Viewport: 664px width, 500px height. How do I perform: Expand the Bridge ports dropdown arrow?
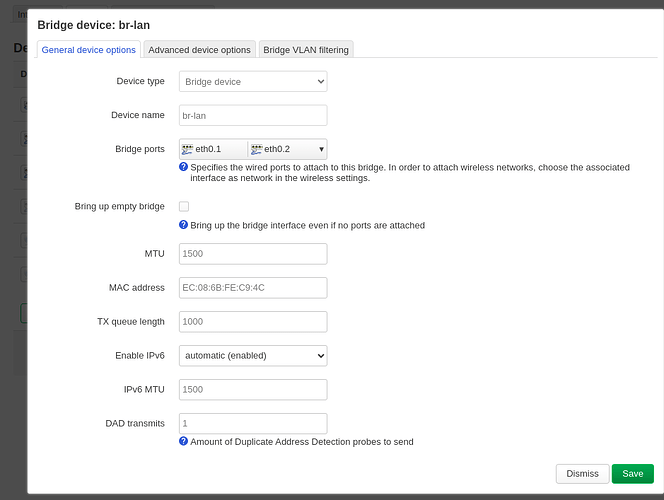(x=321, y=149)
